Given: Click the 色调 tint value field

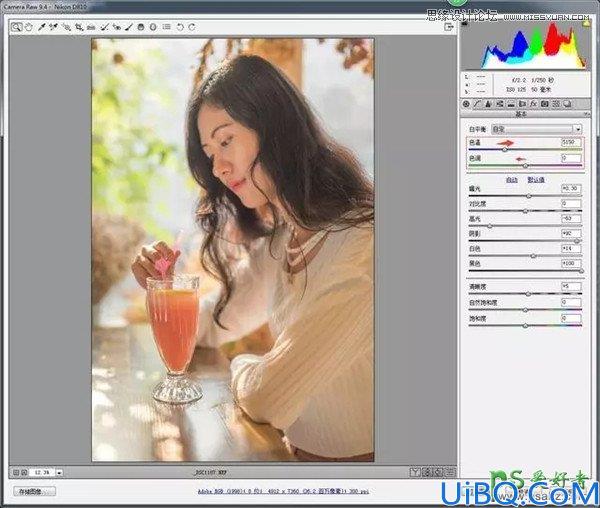Looking at the screenshot, I should 571,158.
